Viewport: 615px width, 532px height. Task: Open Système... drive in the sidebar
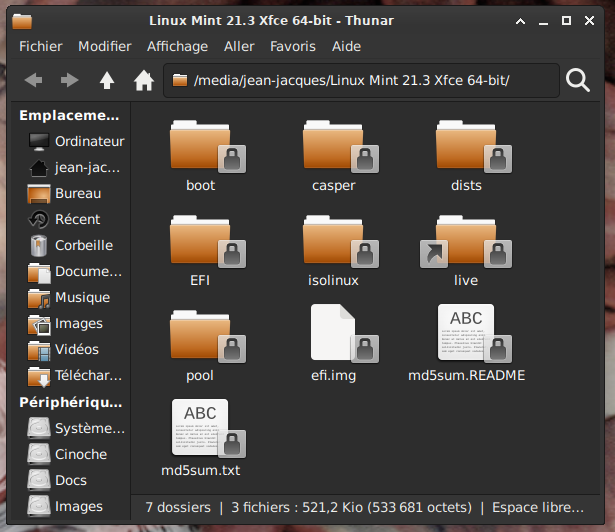(x=76, y=428)
